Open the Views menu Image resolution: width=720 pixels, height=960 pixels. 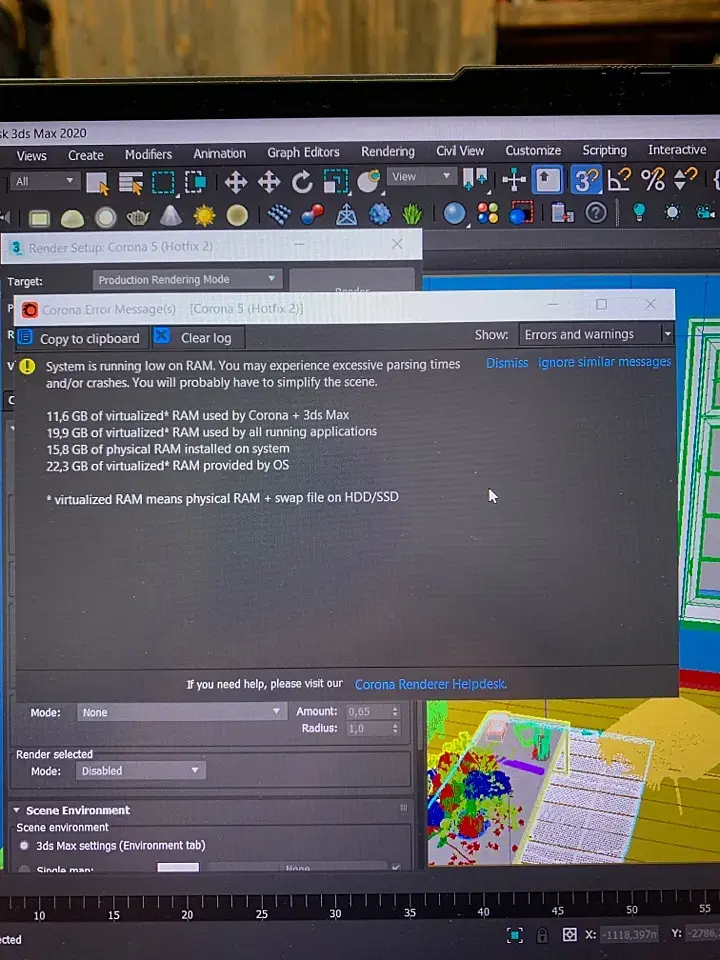click(x=31, y=156)
